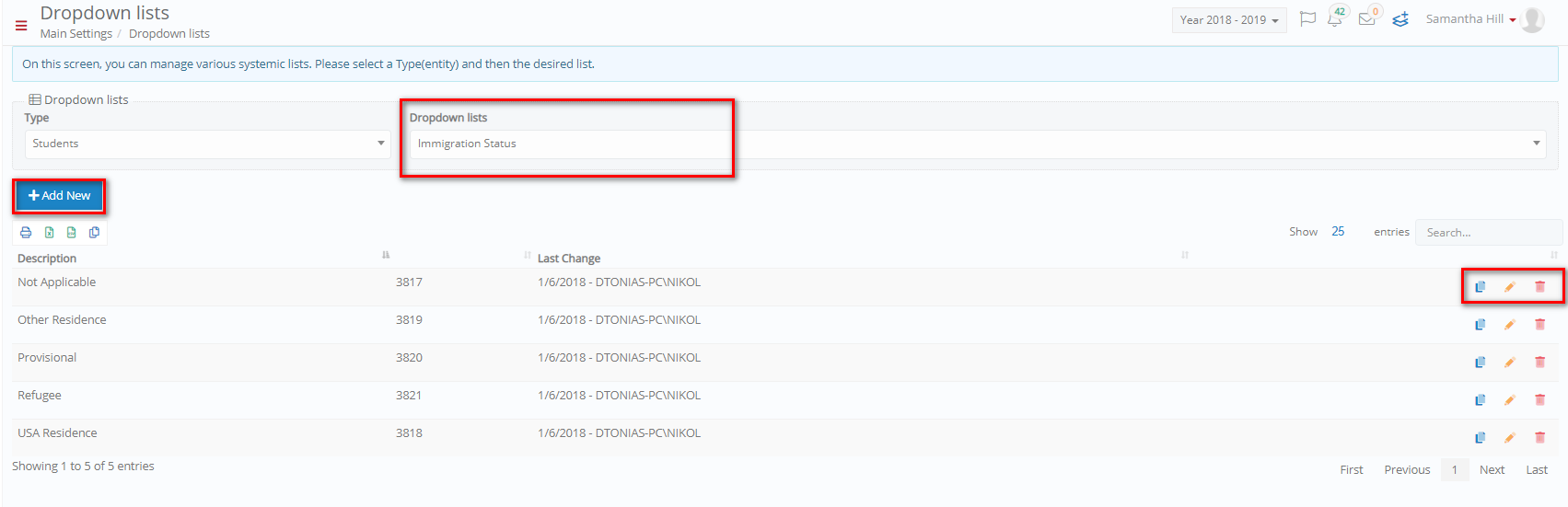Viewport: 1568px width, 507px height.
Task: Click the ID value 3820
Action: click(409, 358)
